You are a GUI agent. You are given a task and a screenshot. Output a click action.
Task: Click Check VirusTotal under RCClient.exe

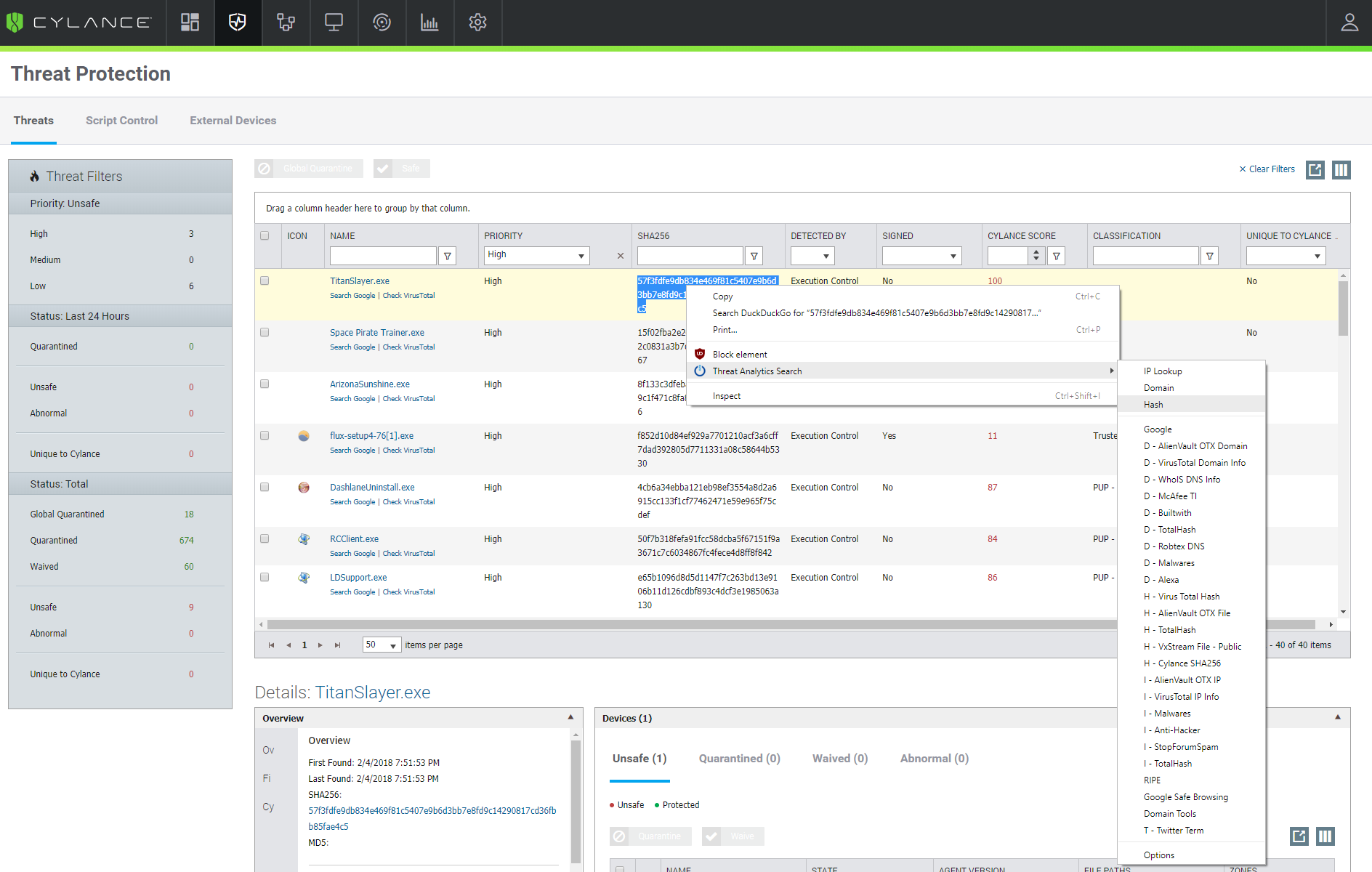pyautogui.click(x=408, y=554)
